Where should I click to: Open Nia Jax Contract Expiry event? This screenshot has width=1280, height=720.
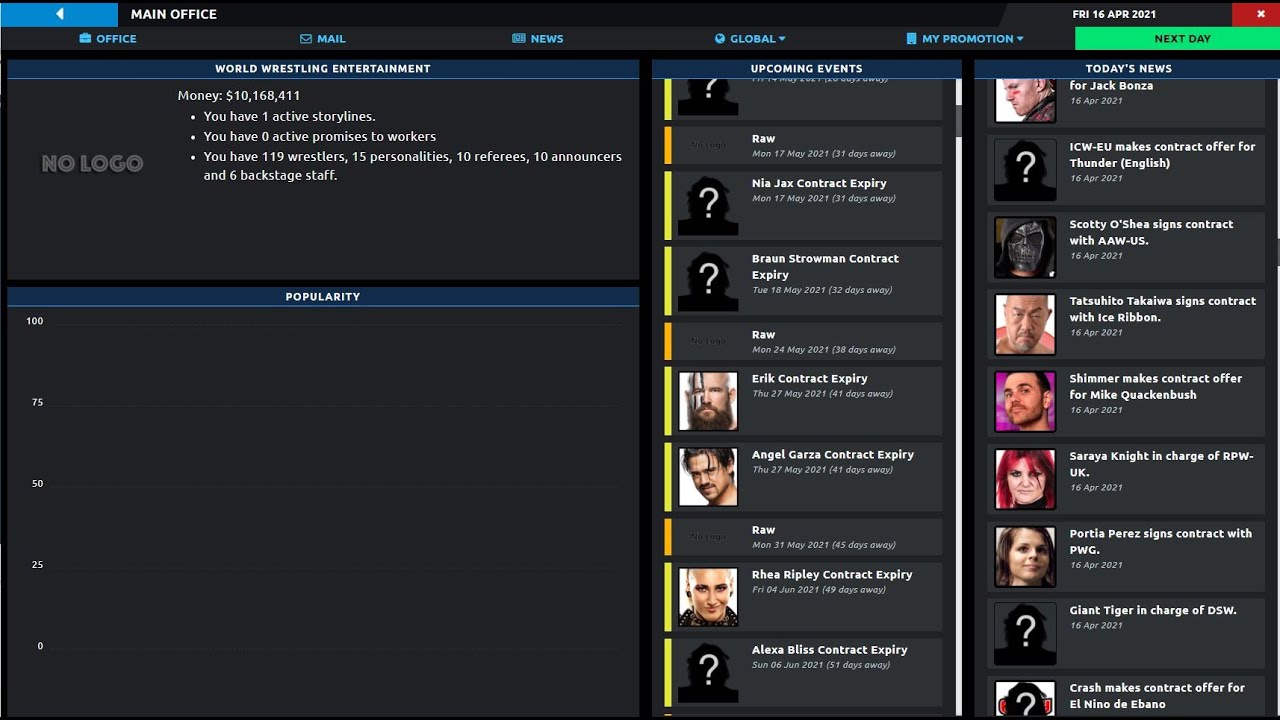[x=803, y=205]
